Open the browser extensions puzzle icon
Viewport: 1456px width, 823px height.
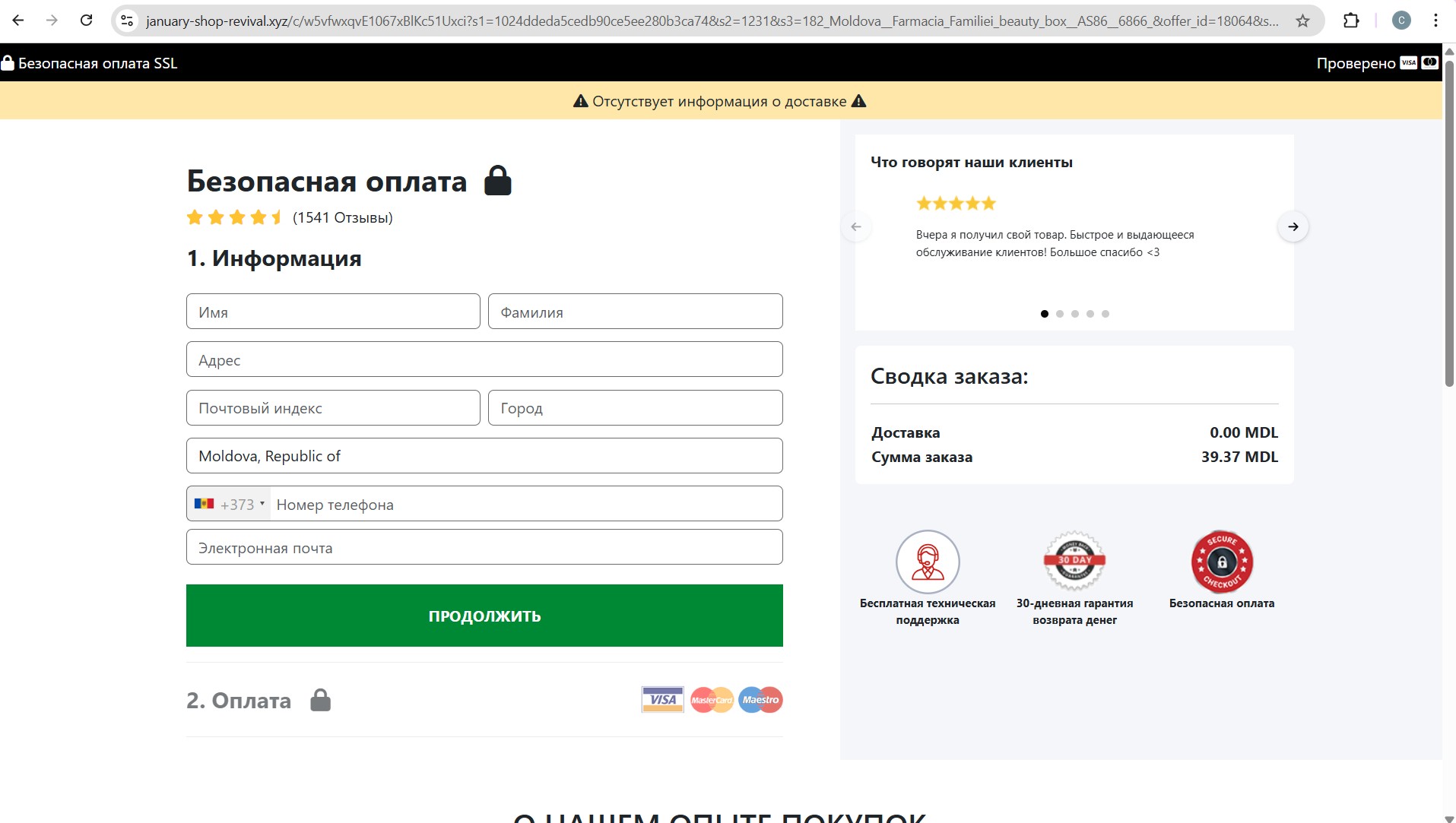point(1351,21)
